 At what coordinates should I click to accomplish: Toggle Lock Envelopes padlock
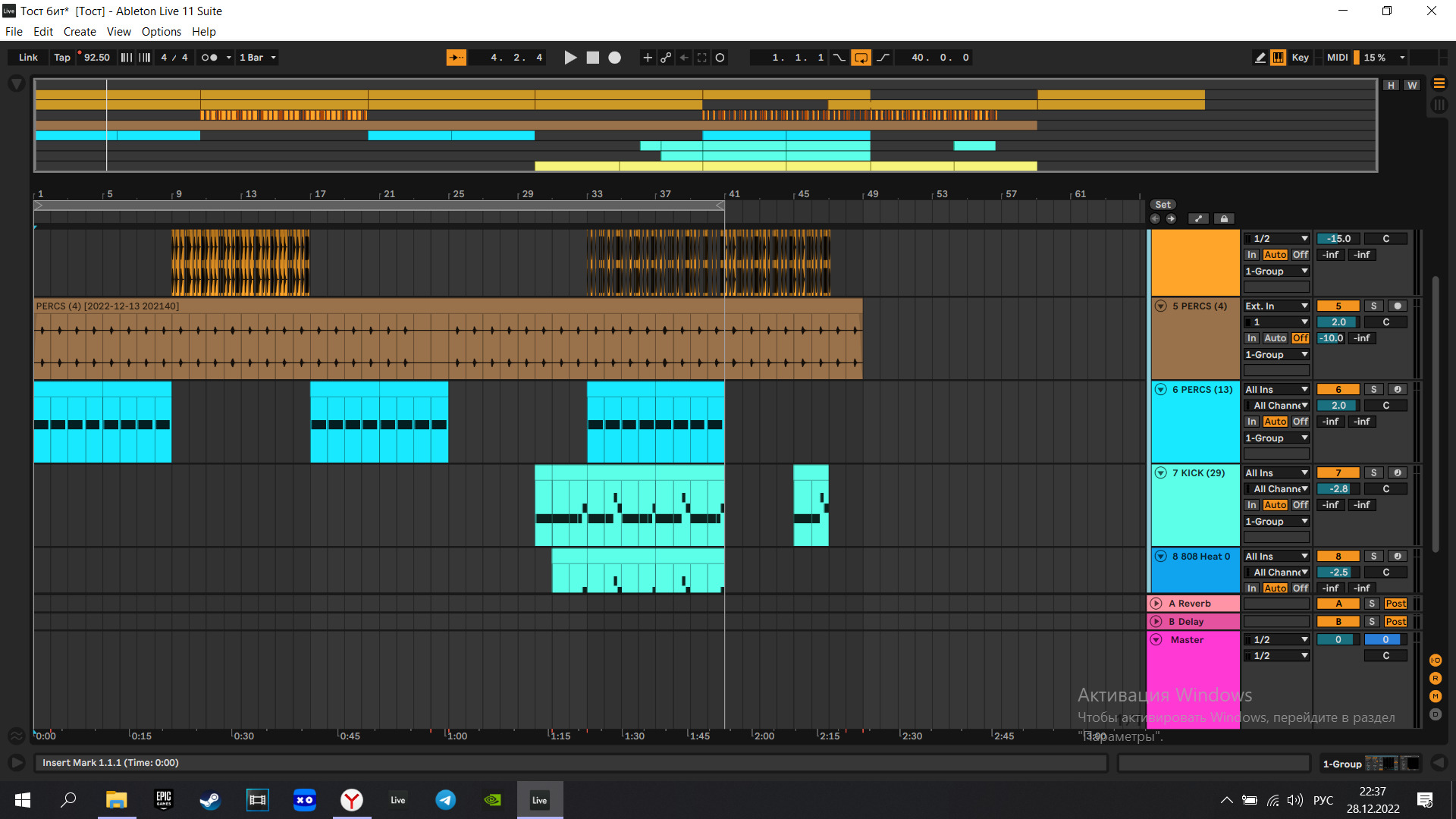[1224, 219]
